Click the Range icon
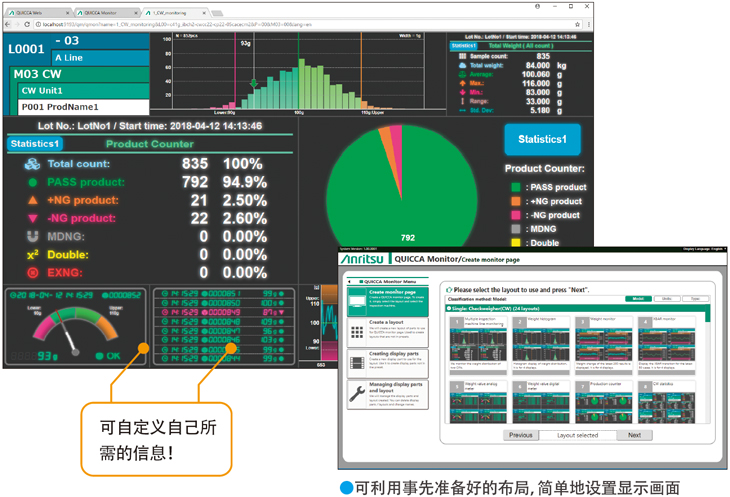This screenshot has height=497, width=730. pyautogui.click(x=462, y=101)
